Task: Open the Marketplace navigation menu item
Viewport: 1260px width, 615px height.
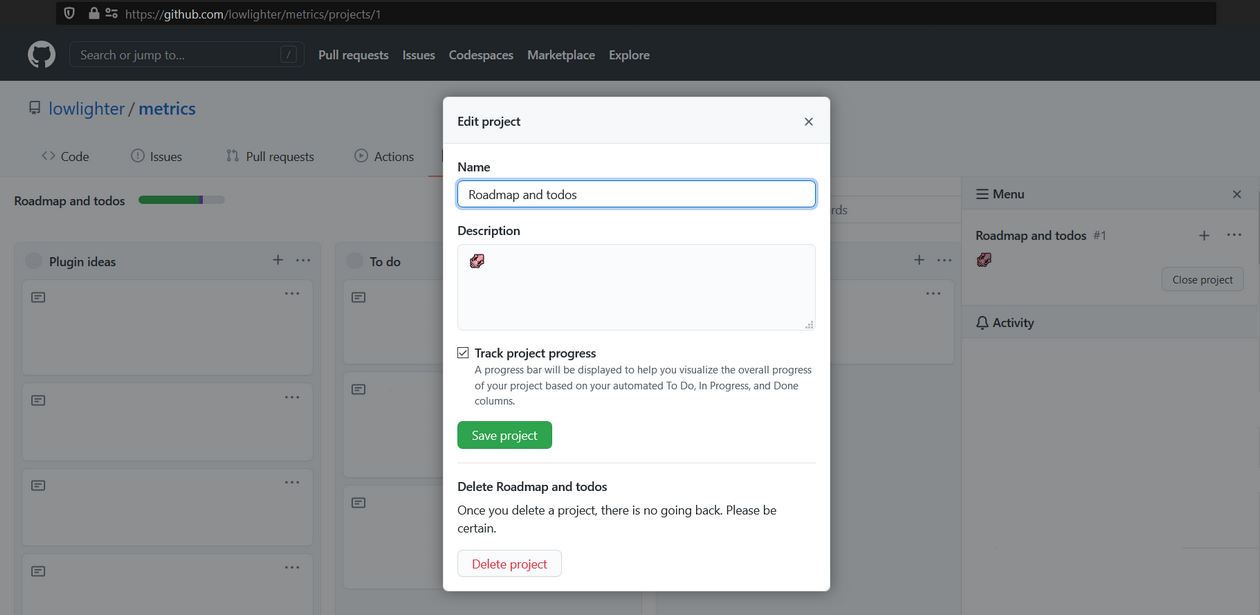Action: coord(561,55)
